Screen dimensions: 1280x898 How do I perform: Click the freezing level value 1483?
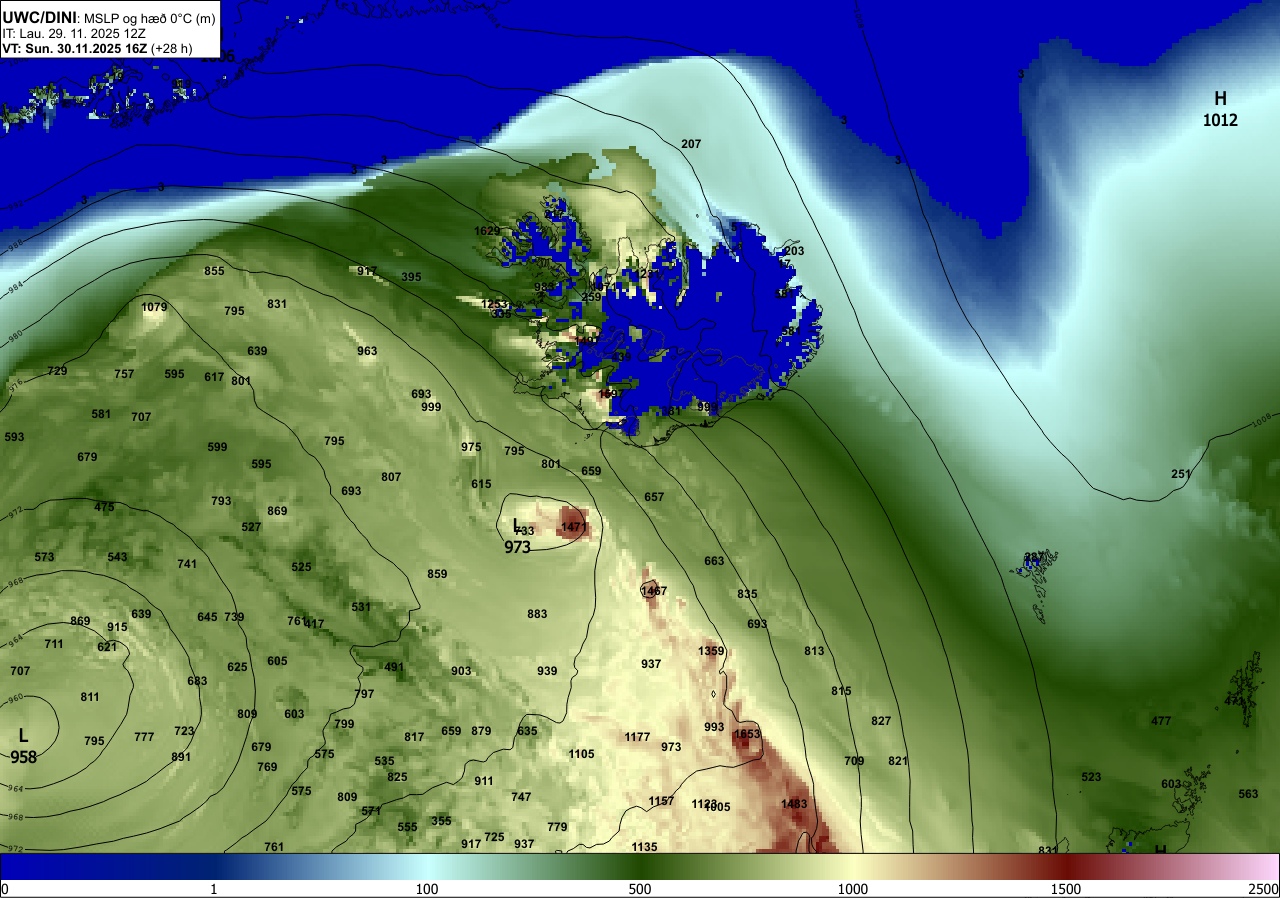tap(794, 804)
